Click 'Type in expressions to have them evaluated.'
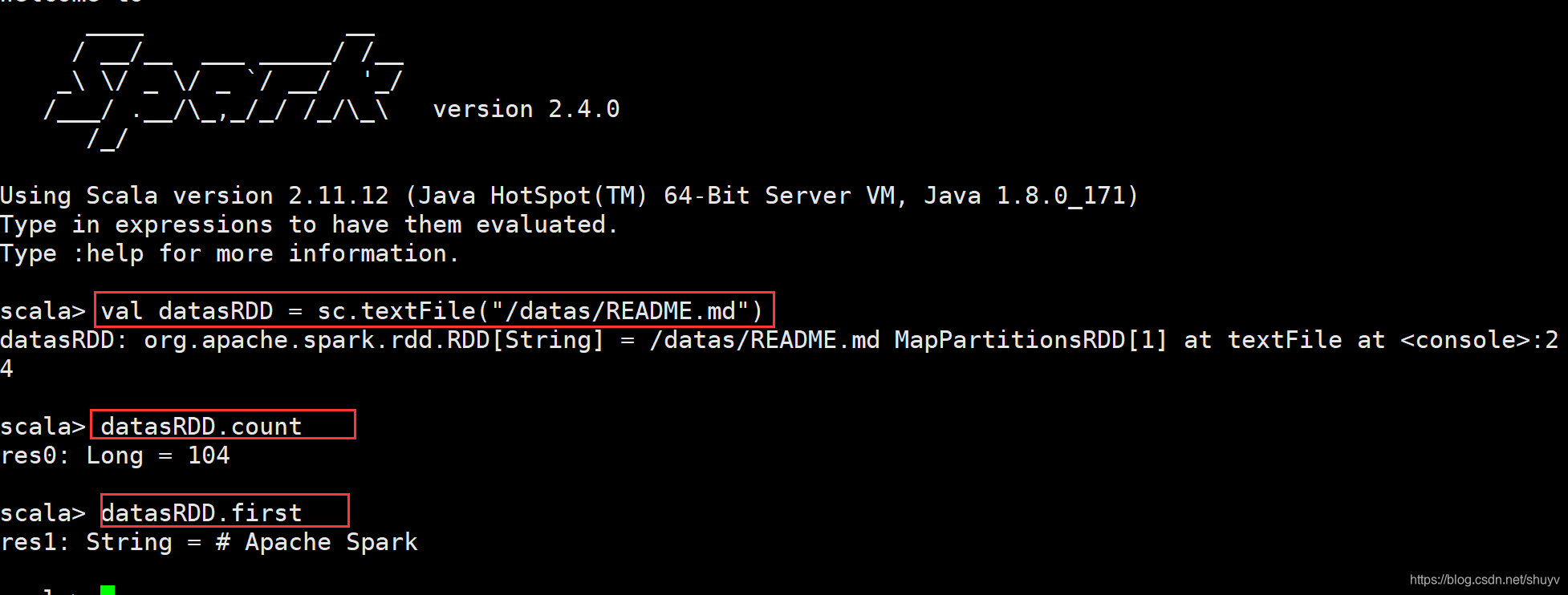 pos(309,225)
